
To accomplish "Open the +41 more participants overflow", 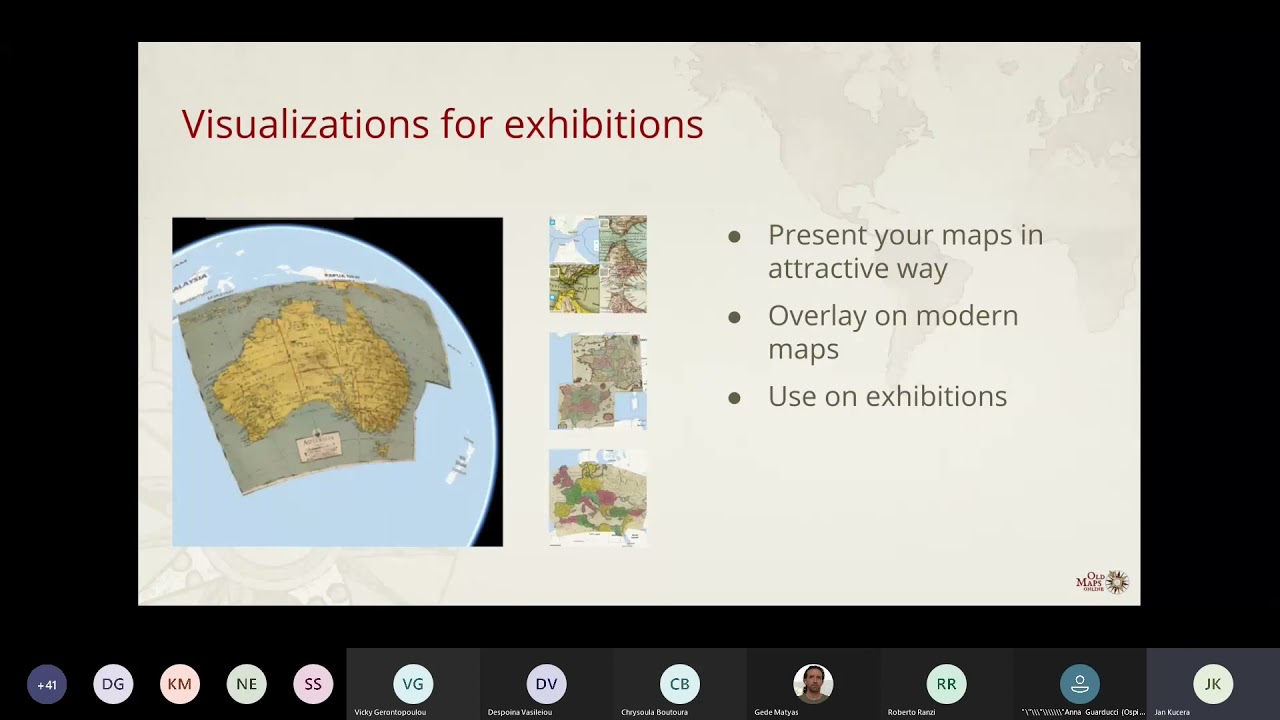I will coord(47,684).
